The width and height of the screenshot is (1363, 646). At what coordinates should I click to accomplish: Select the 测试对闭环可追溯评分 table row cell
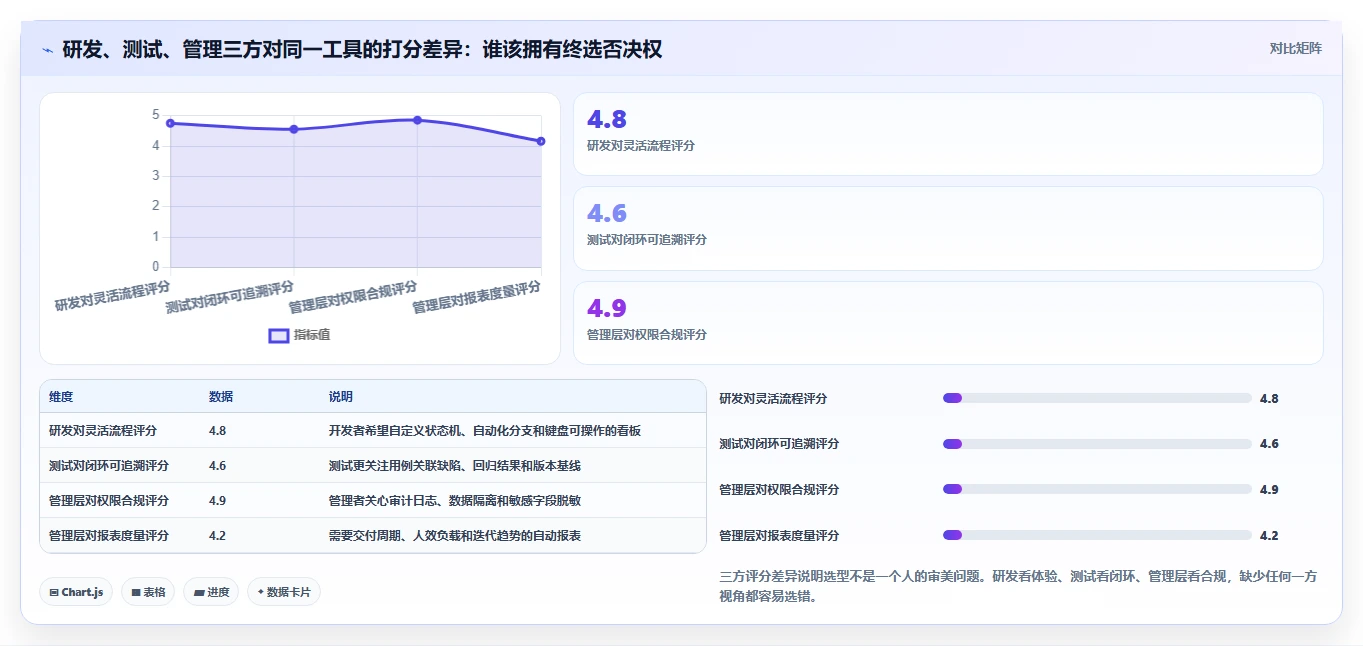coord(109,466)
